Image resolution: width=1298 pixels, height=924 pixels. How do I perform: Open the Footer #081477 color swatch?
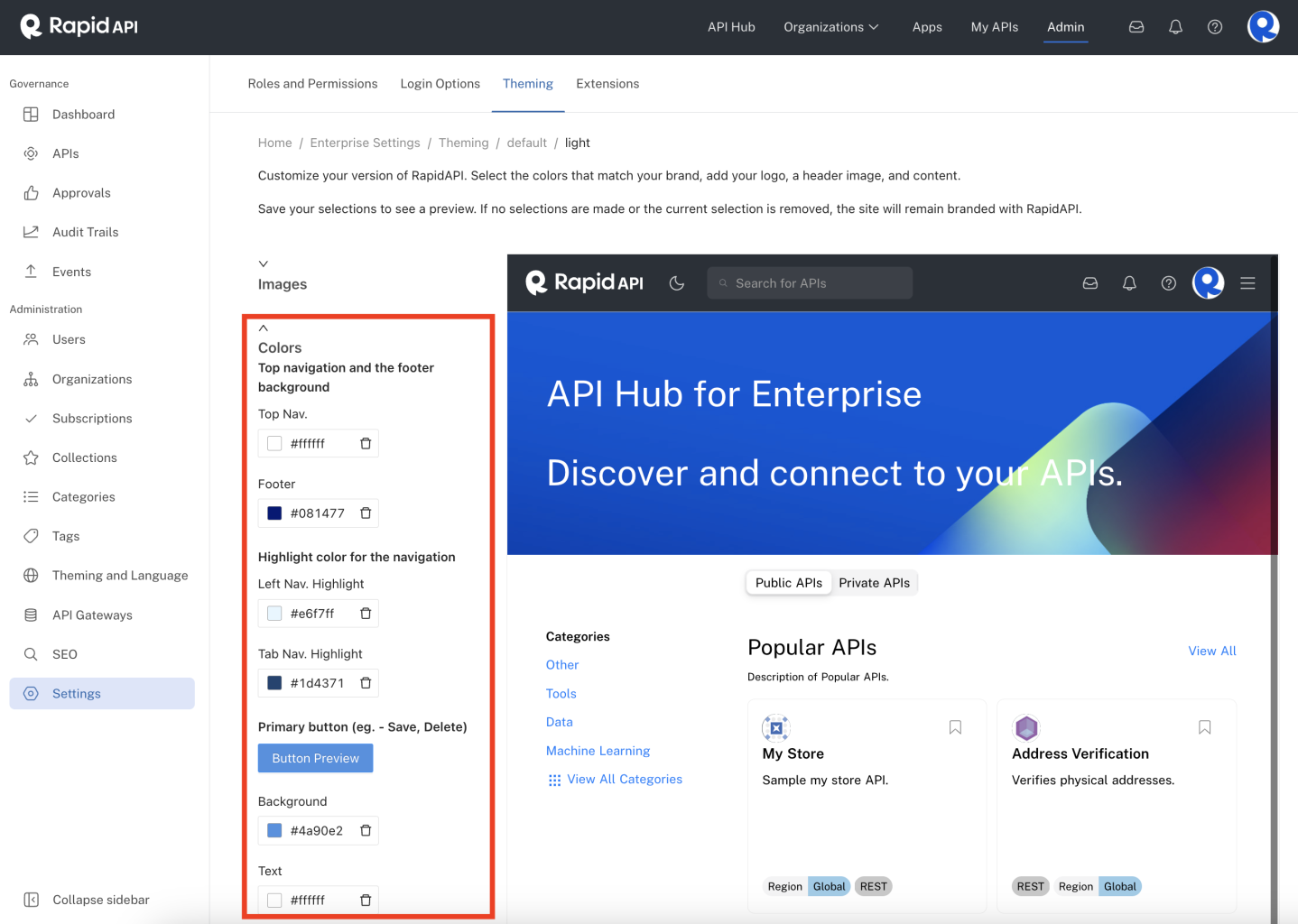(274, 513)
